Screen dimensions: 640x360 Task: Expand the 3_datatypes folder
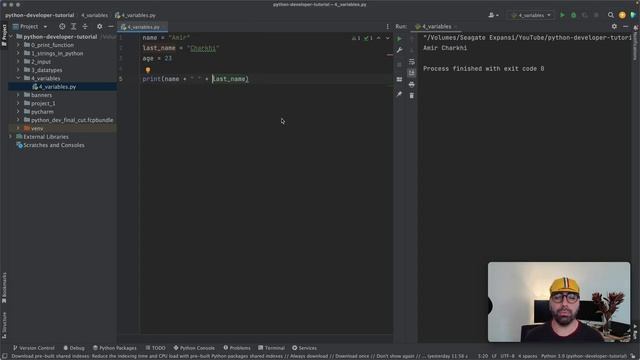point(18,70)
